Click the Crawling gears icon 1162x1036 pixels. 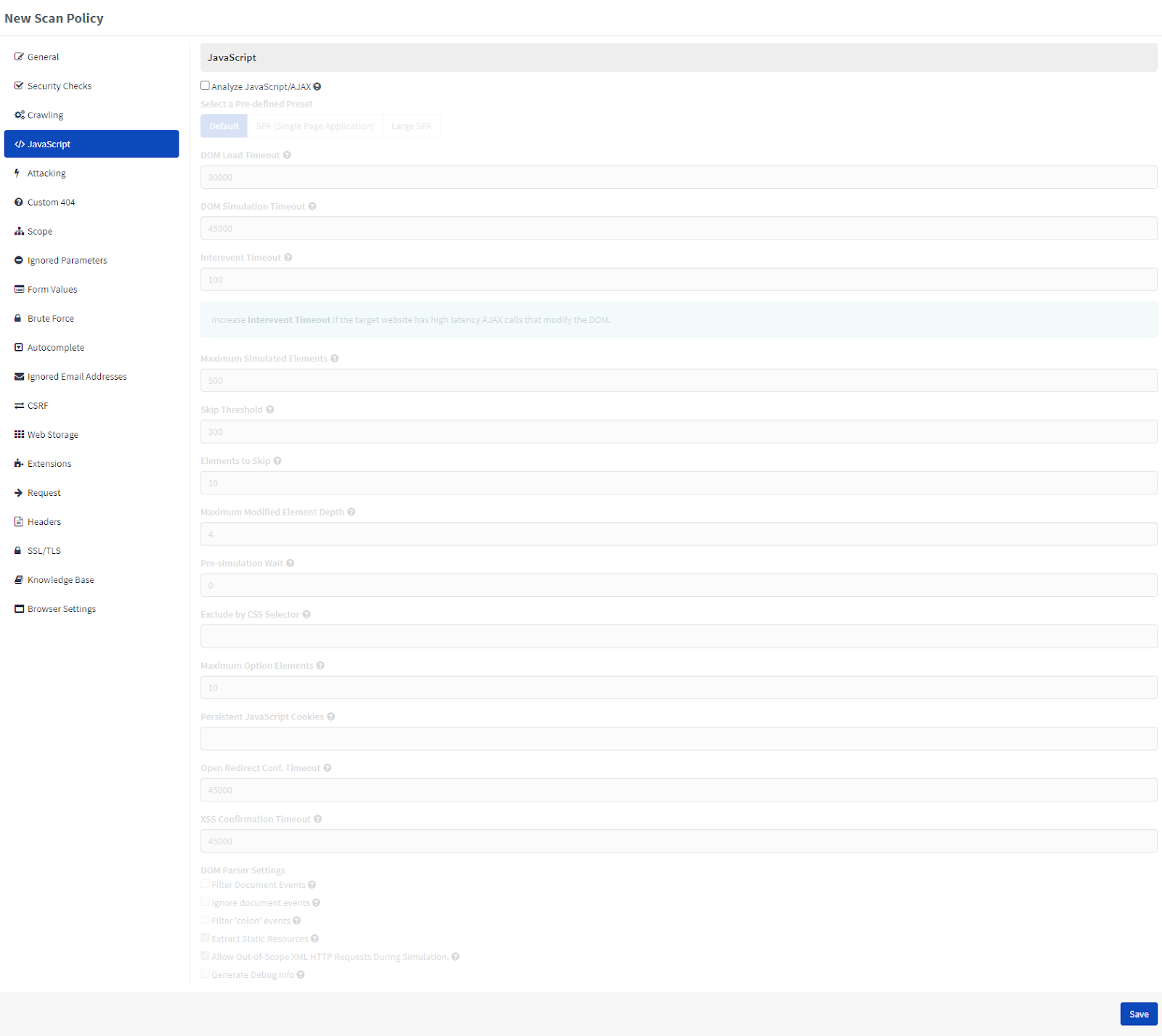pos(20,115)
